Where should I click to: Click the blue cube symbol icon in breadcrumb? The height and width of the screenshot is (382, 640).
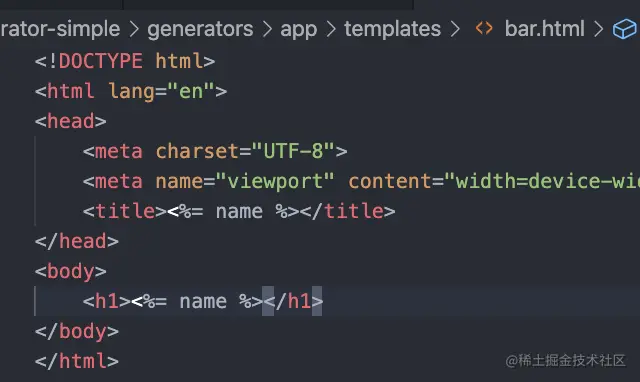coord(624,29)
